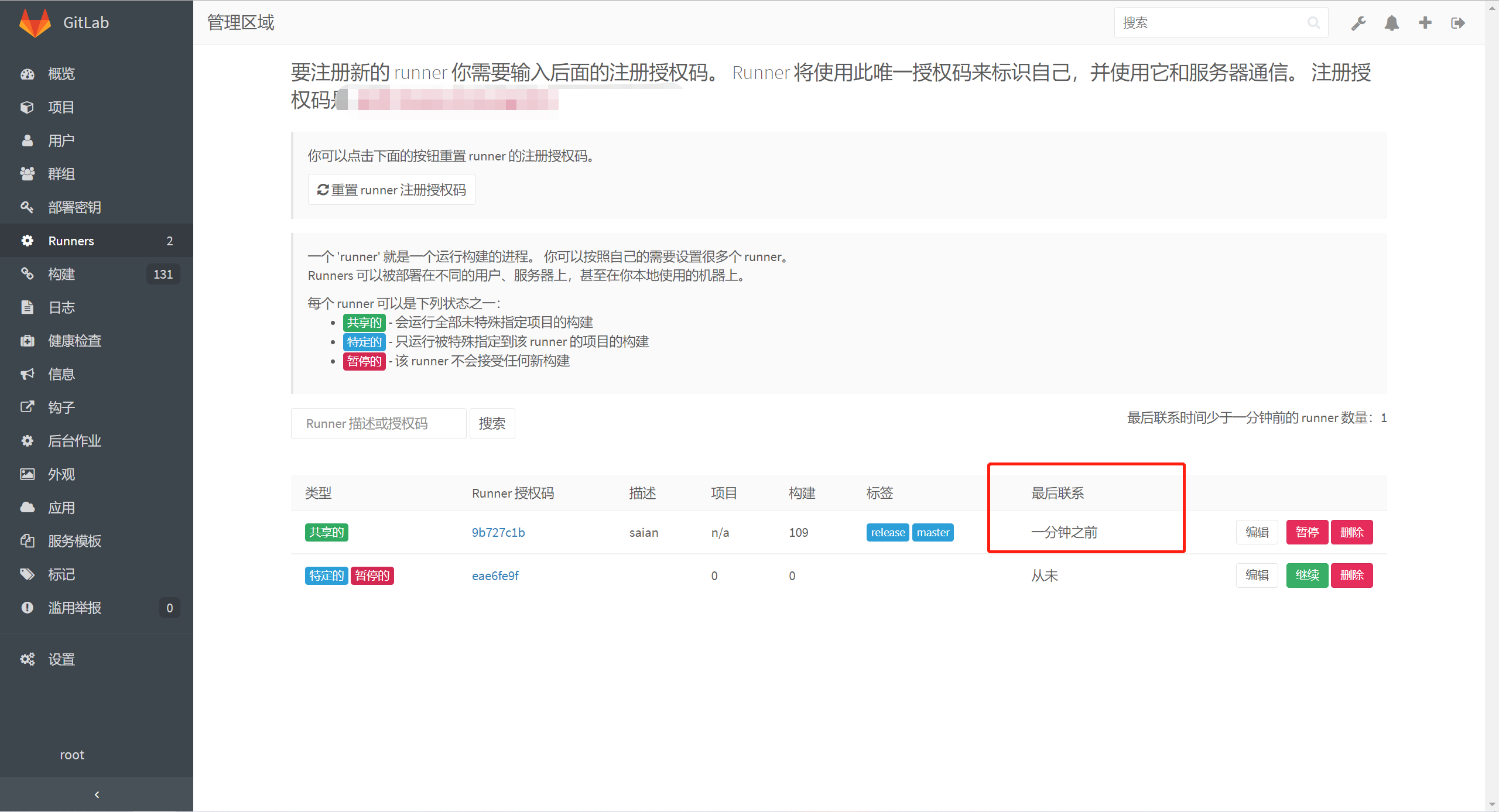Open the 服务模板 (Service Templates) section
This screenshot has width=1499, height=812.
pyautogui.click(x=76, y=541)
